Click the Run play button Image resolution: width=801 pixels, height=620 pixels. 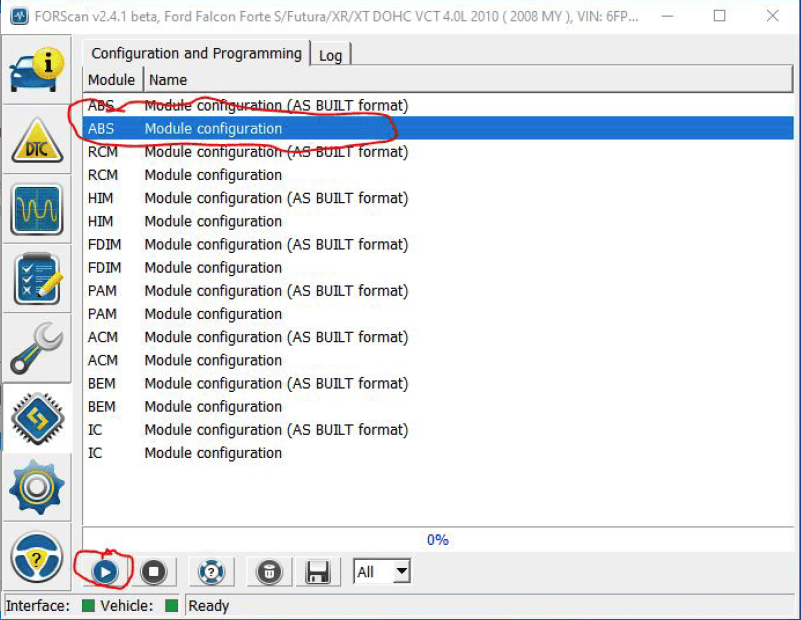click(105, 571)
